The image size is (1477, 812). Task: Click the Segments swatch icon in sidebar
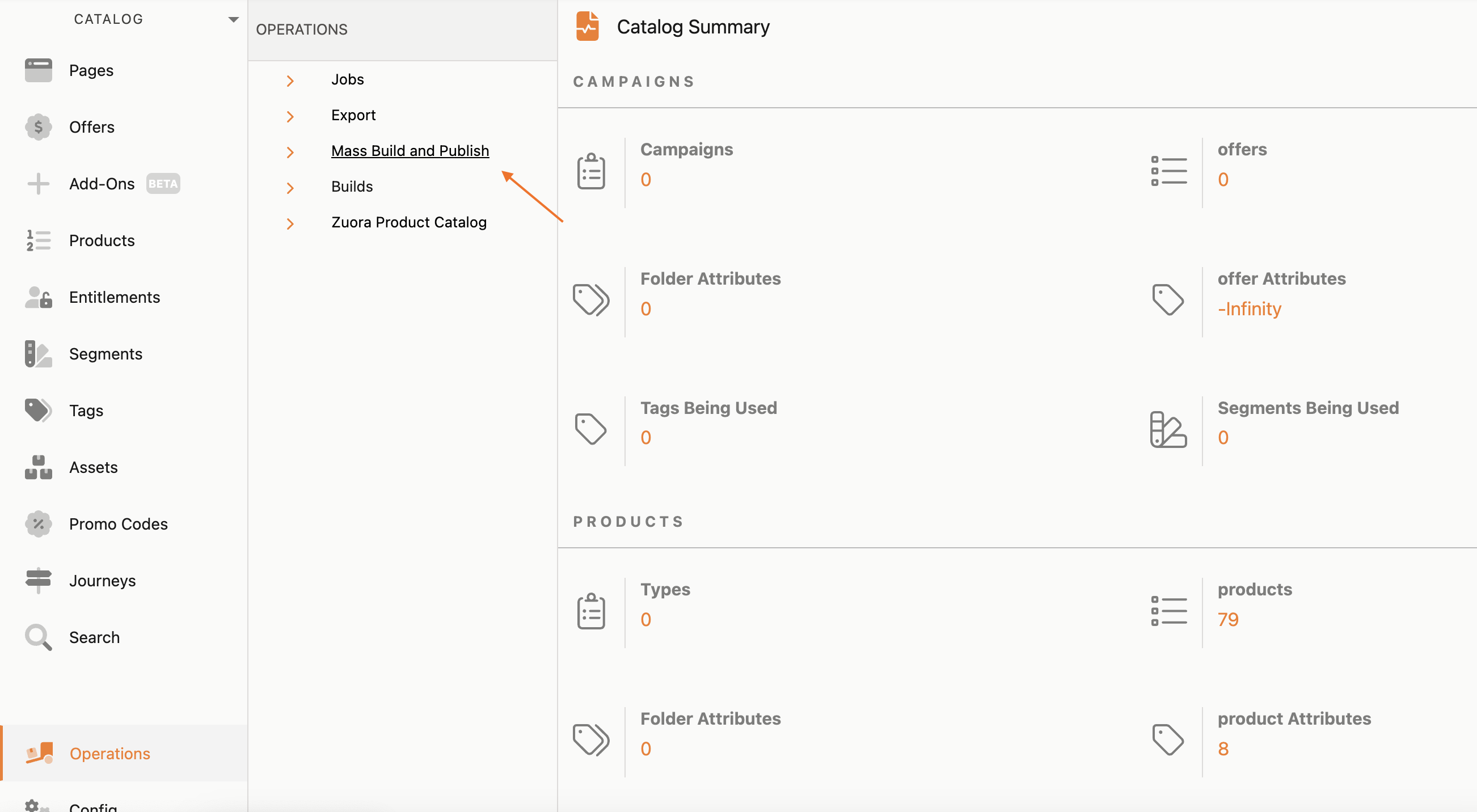[x=39, y=354]
